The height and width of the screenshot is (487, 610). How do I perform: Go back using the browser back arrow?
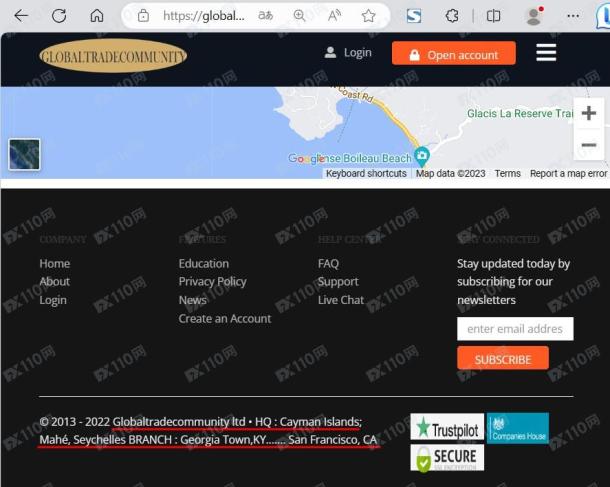click(x=21, y=16)
